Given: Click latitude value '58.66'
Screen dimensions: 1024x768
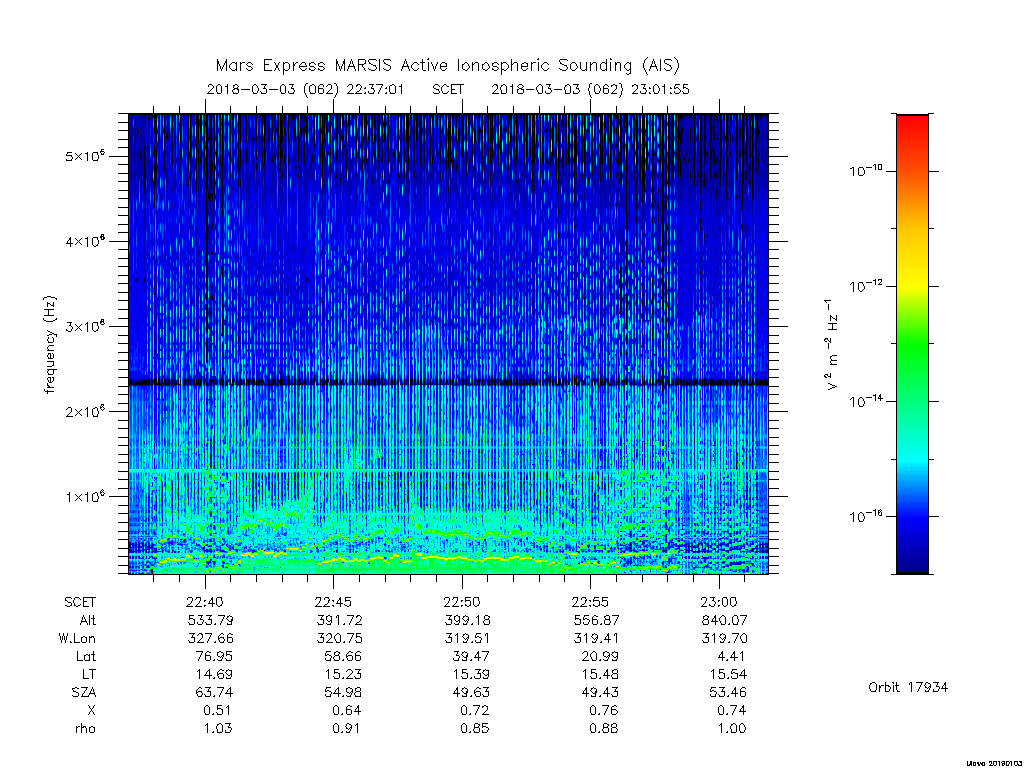Looking at the screenshot, I should [343, 656].
